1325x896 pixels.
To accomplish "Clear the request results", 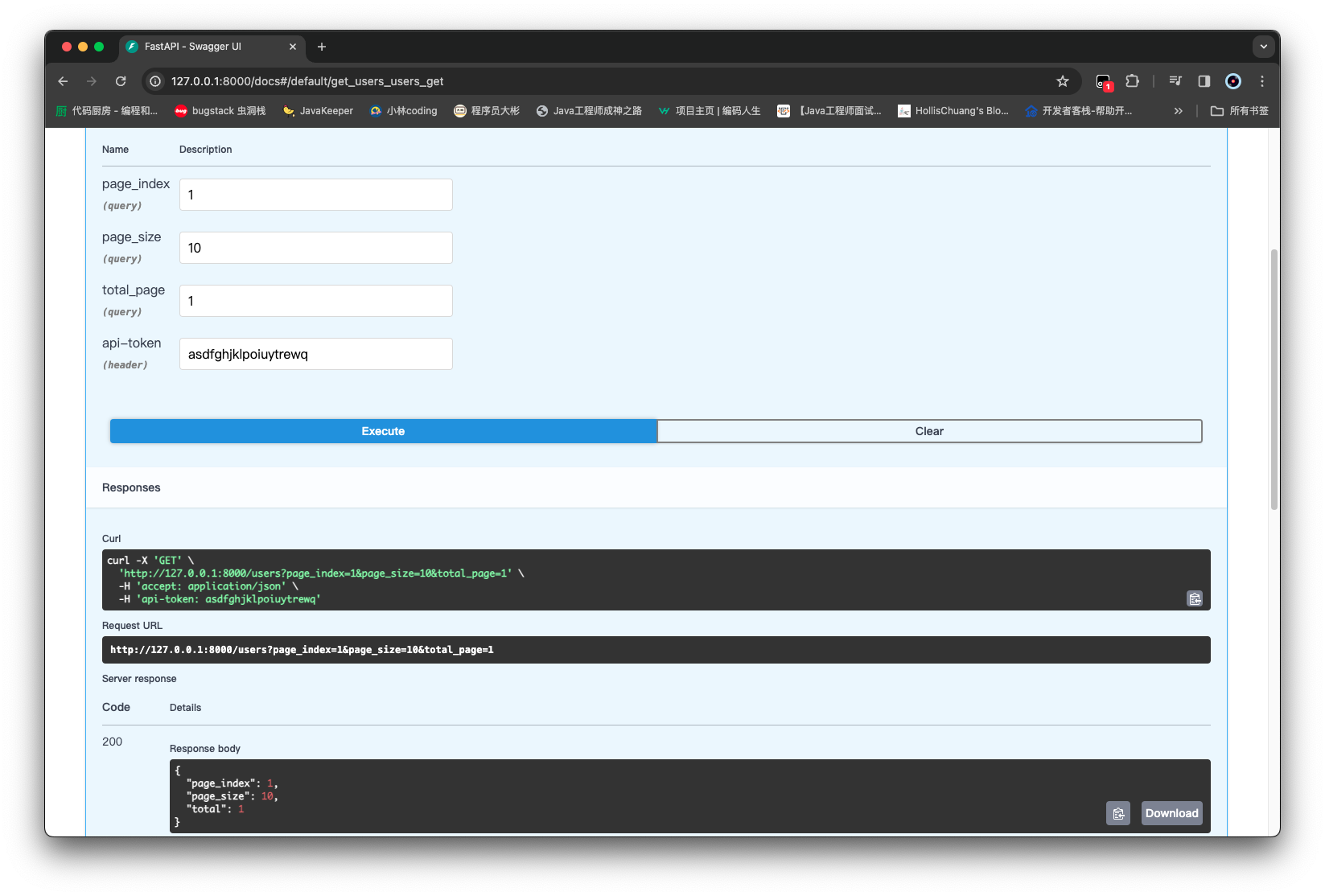I will (x=929, y=431).
